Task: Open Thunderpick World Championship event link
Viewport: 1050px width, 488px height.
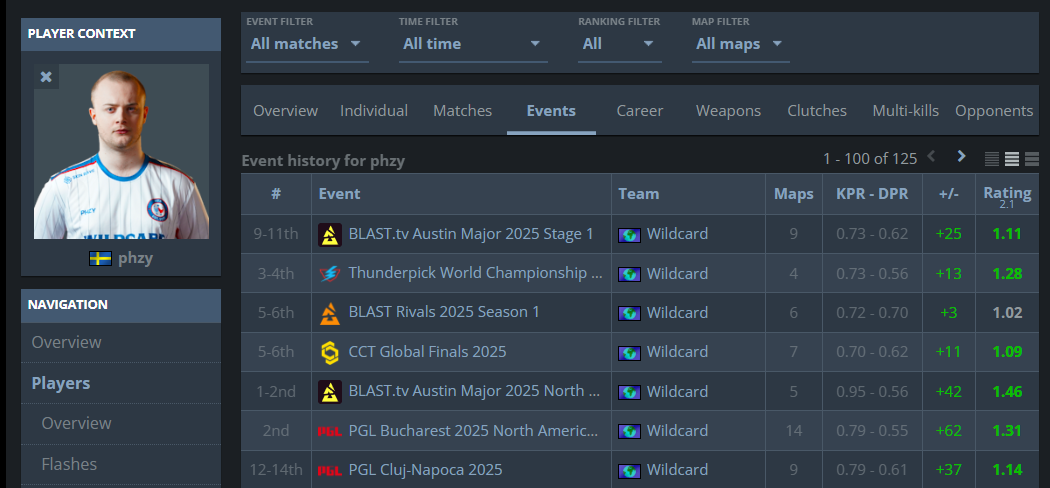Action: [475, 273]
